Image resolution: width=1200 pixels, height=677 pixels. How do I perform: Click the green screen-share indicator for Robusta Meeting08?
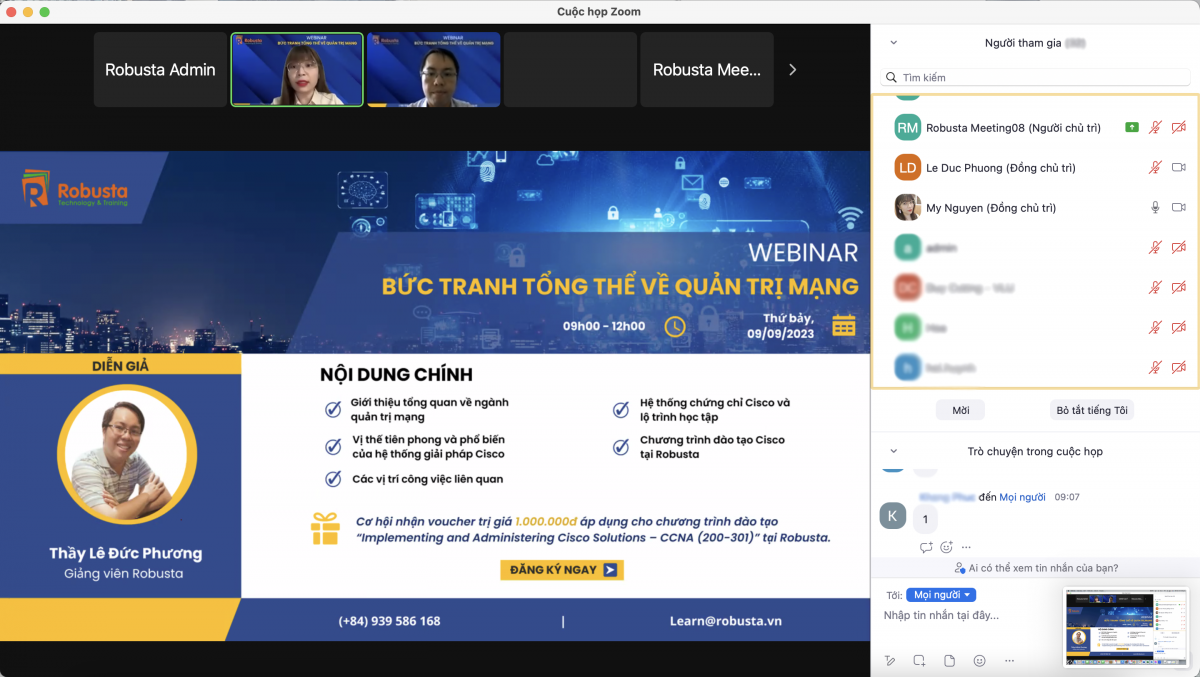pyautogui.click(x=1131, y=127)
